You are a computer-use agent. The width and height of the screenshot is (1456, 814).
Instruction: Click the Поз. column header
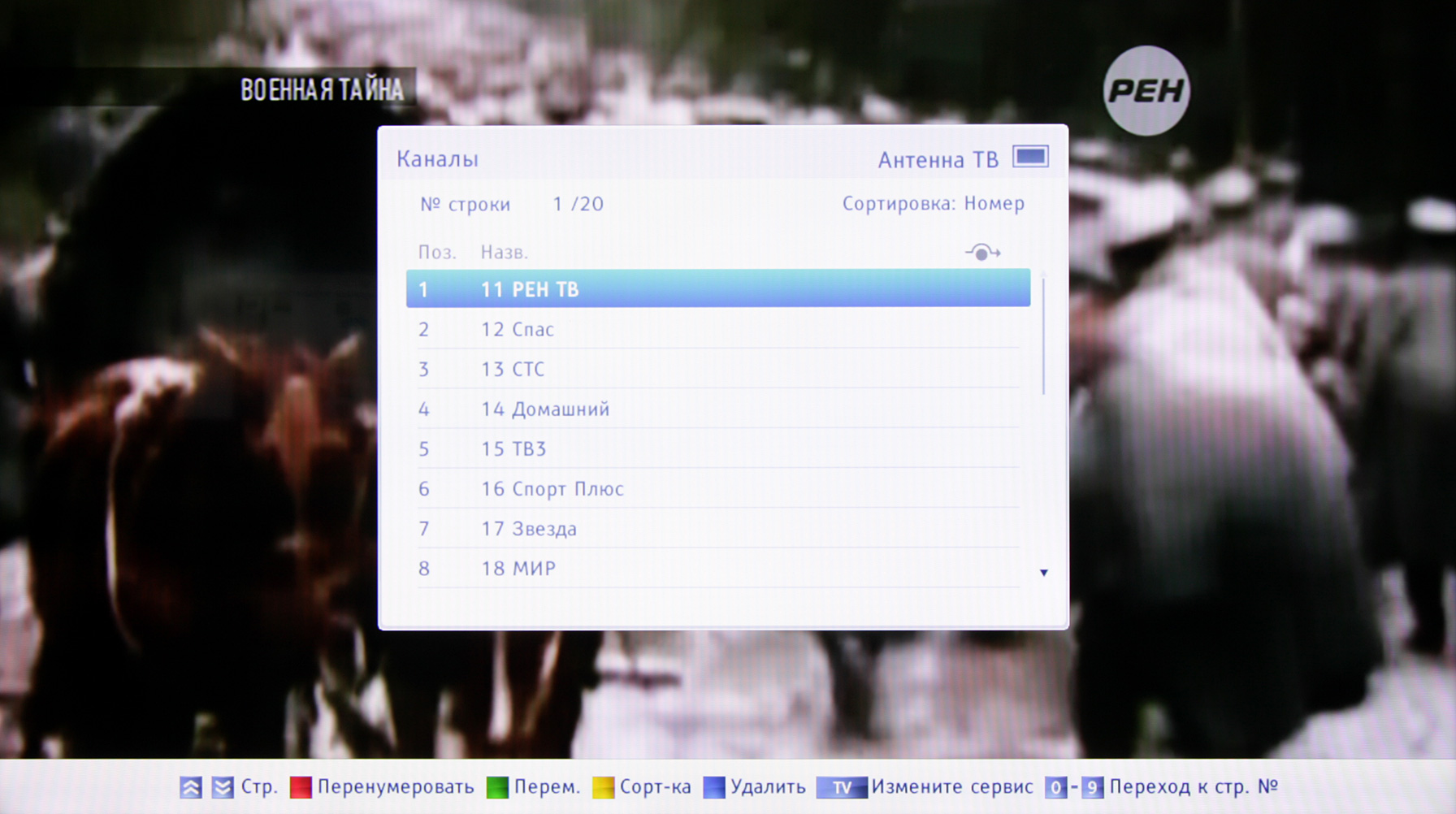(437, 253)
